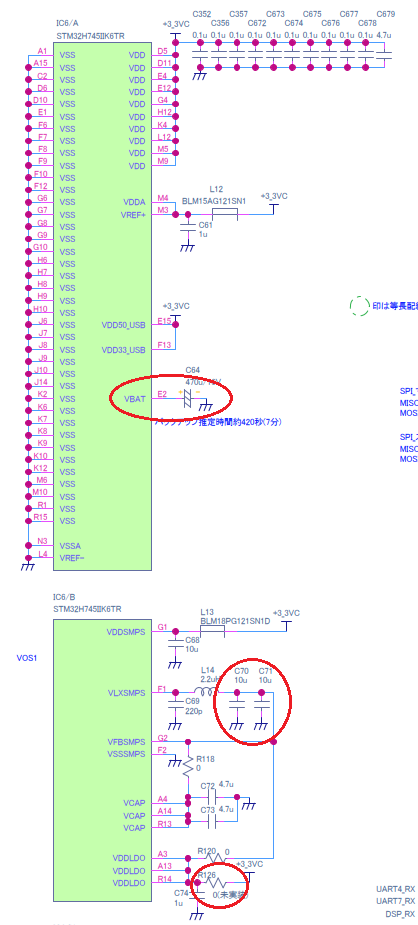Click the green dashed circle legend marker

coord(359,306)
